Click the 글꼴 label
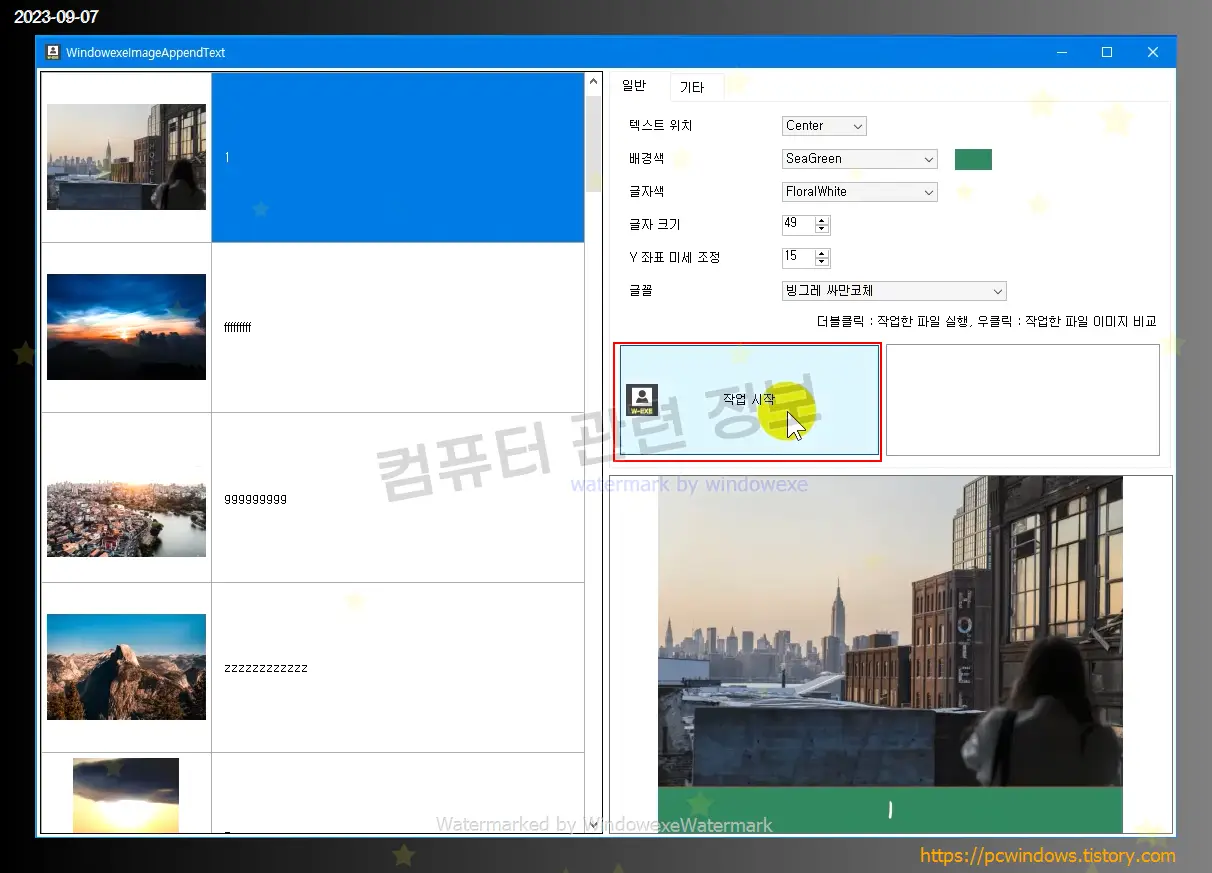The height and width of the screenshot is (873, 1212). (641, 291)
